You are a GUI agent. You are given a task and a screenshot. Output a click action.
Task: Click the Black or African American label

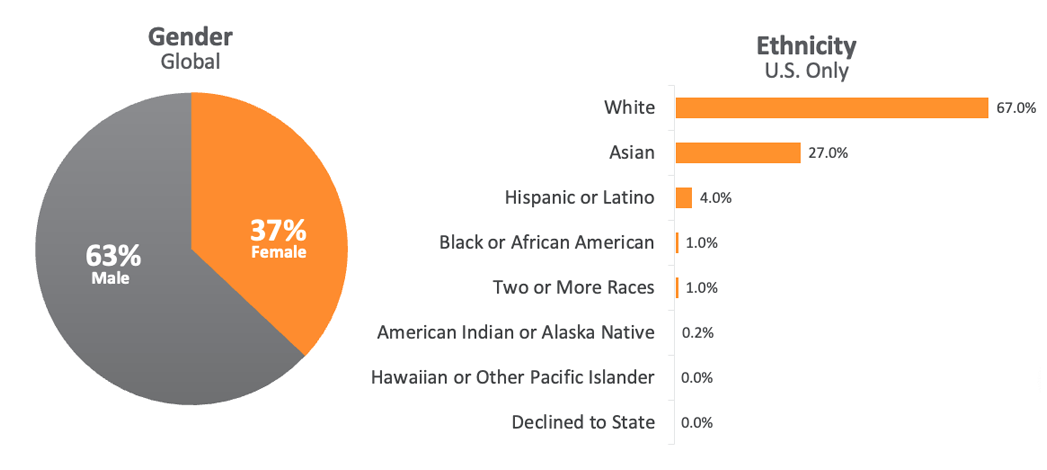(x=547, y=243)
